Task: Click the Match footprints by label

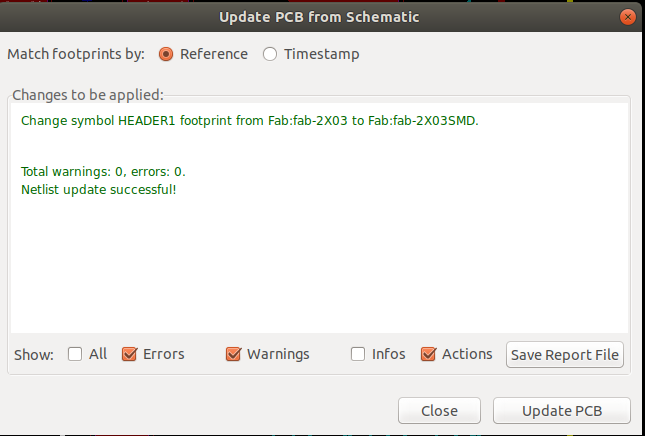Action: coord(76,54)
